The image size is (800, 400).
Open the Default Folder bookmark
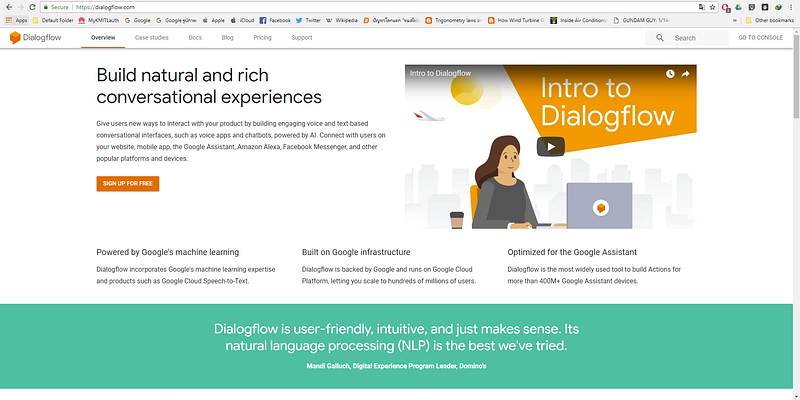click(x=53, y=20)
